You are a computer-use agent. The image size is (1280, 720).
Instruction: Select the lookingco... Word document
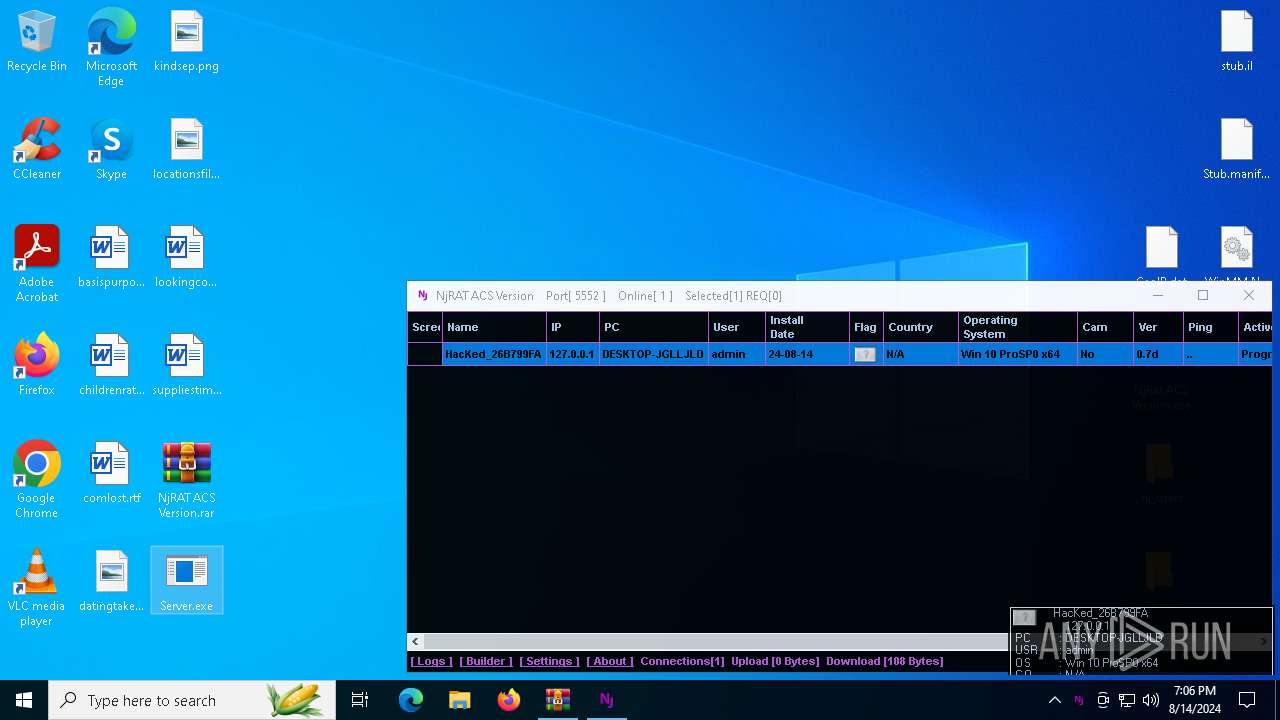coord(186,257)
